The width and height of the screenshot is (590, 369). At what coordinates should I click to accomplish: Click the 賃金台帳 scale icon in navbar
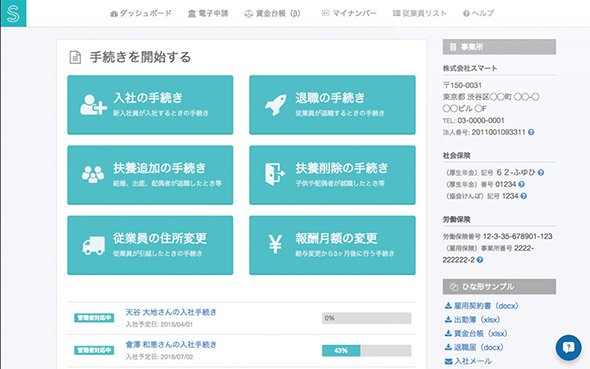click(248, 14)
